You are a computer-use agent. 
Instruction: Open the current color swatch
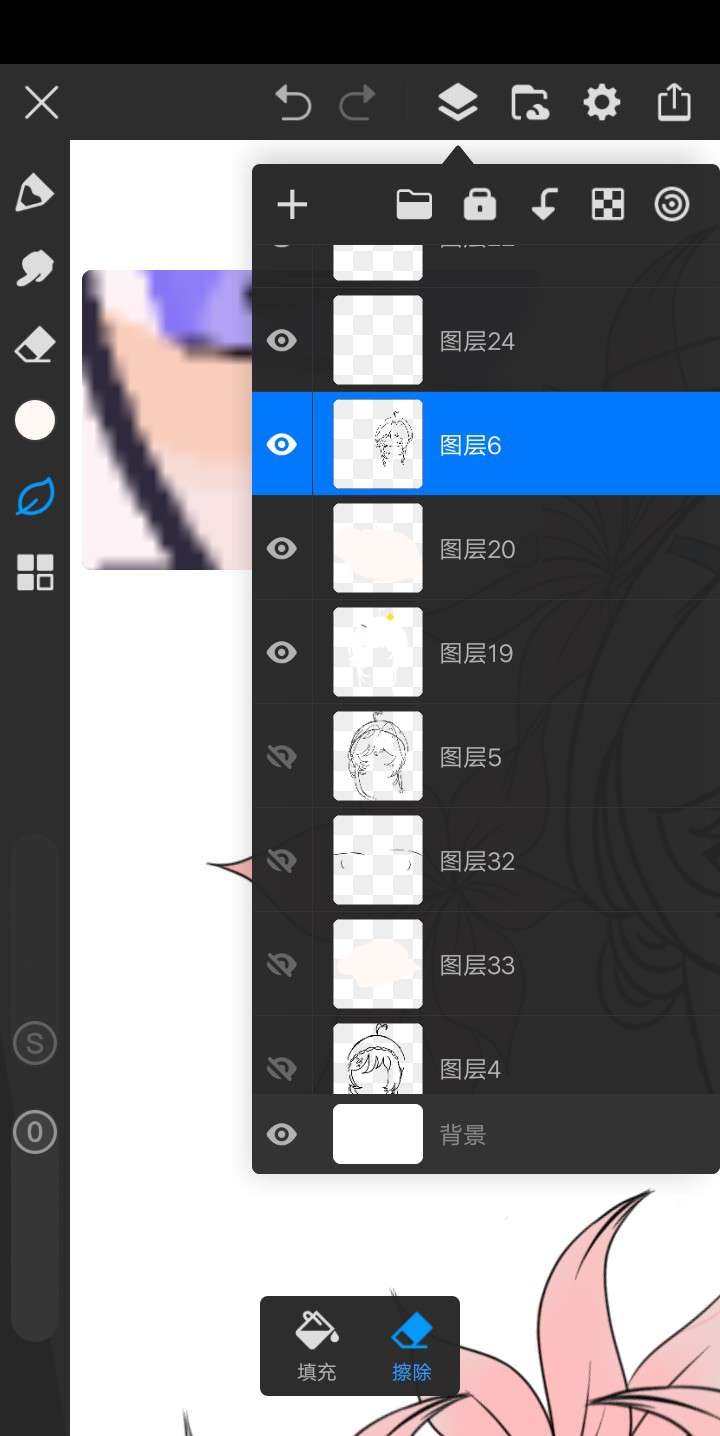[35, 420]
